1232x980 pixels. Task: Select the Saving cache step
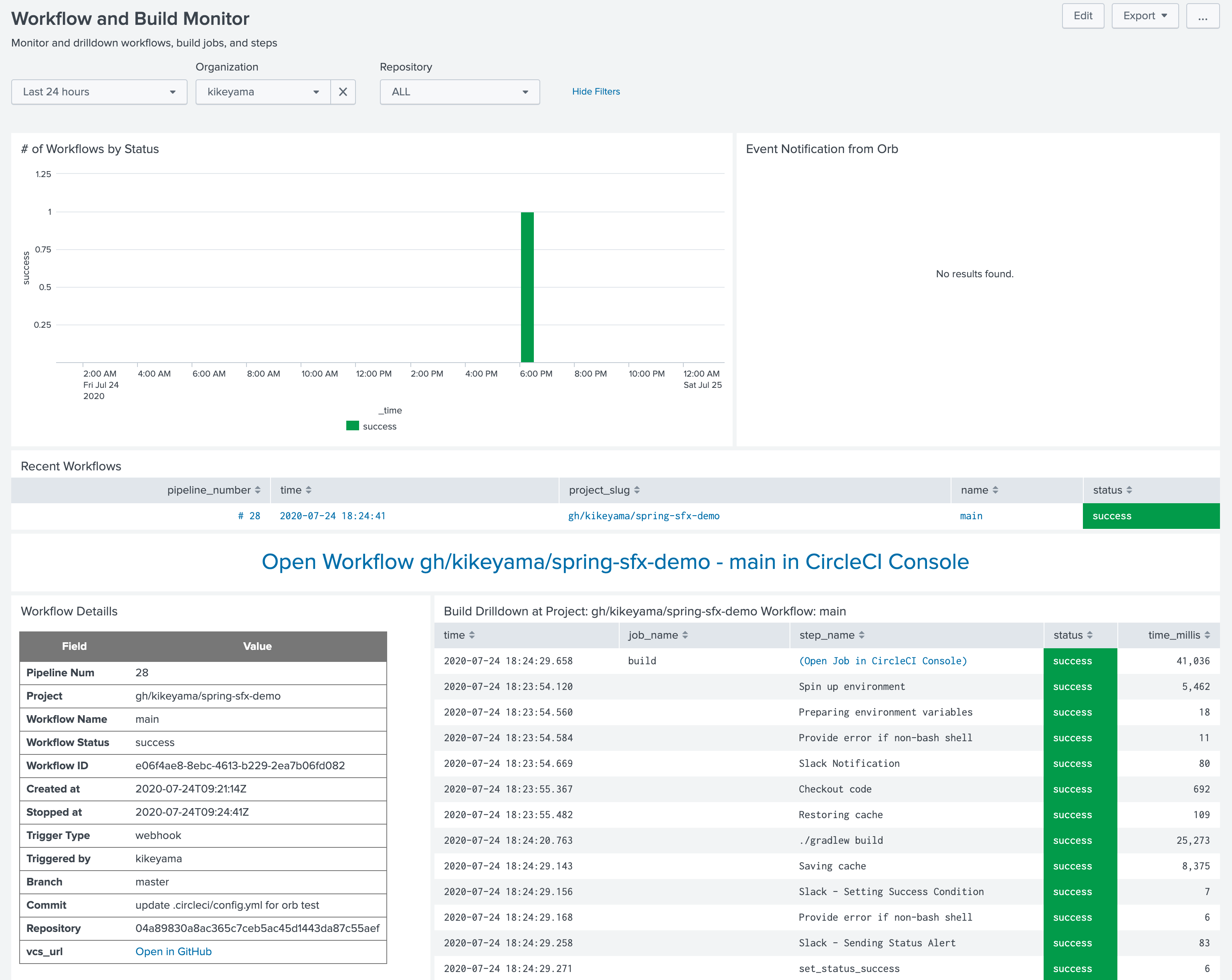tap(832, 866)
